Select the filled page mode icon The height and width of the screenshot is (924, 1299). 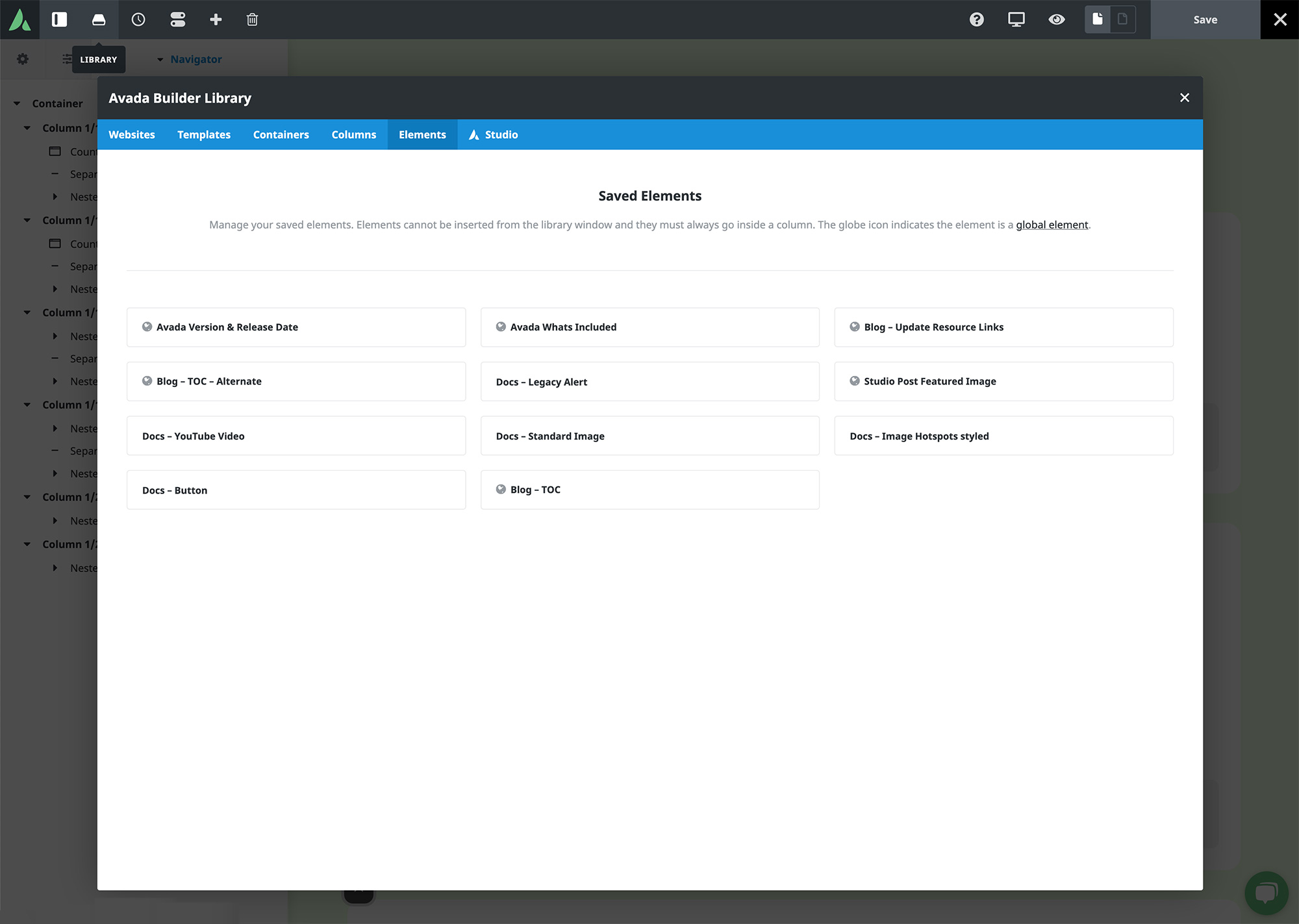point(1098,19)
